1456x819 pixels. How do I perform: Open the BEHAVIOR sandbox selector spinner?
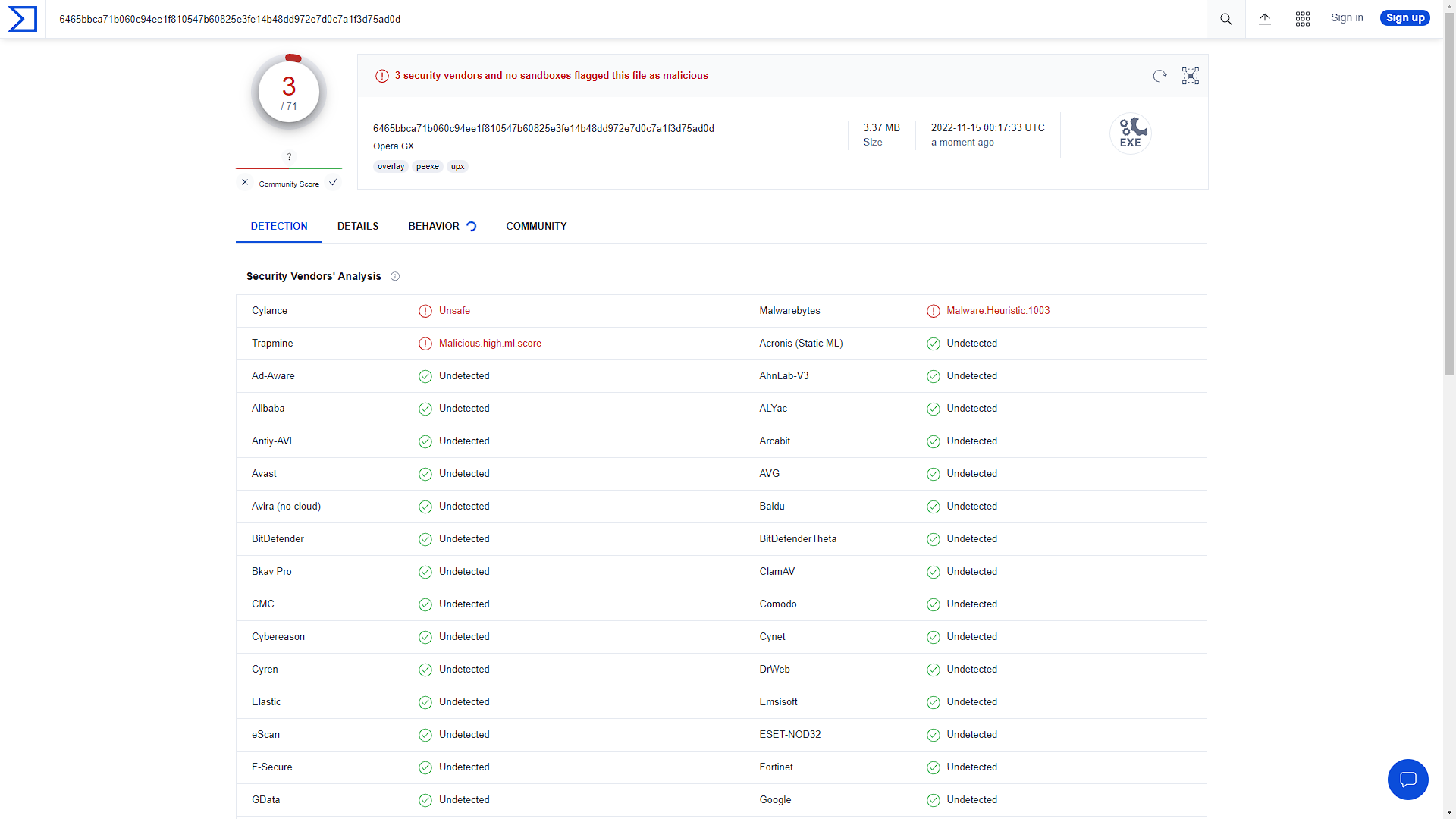click(x=472, y=226)
